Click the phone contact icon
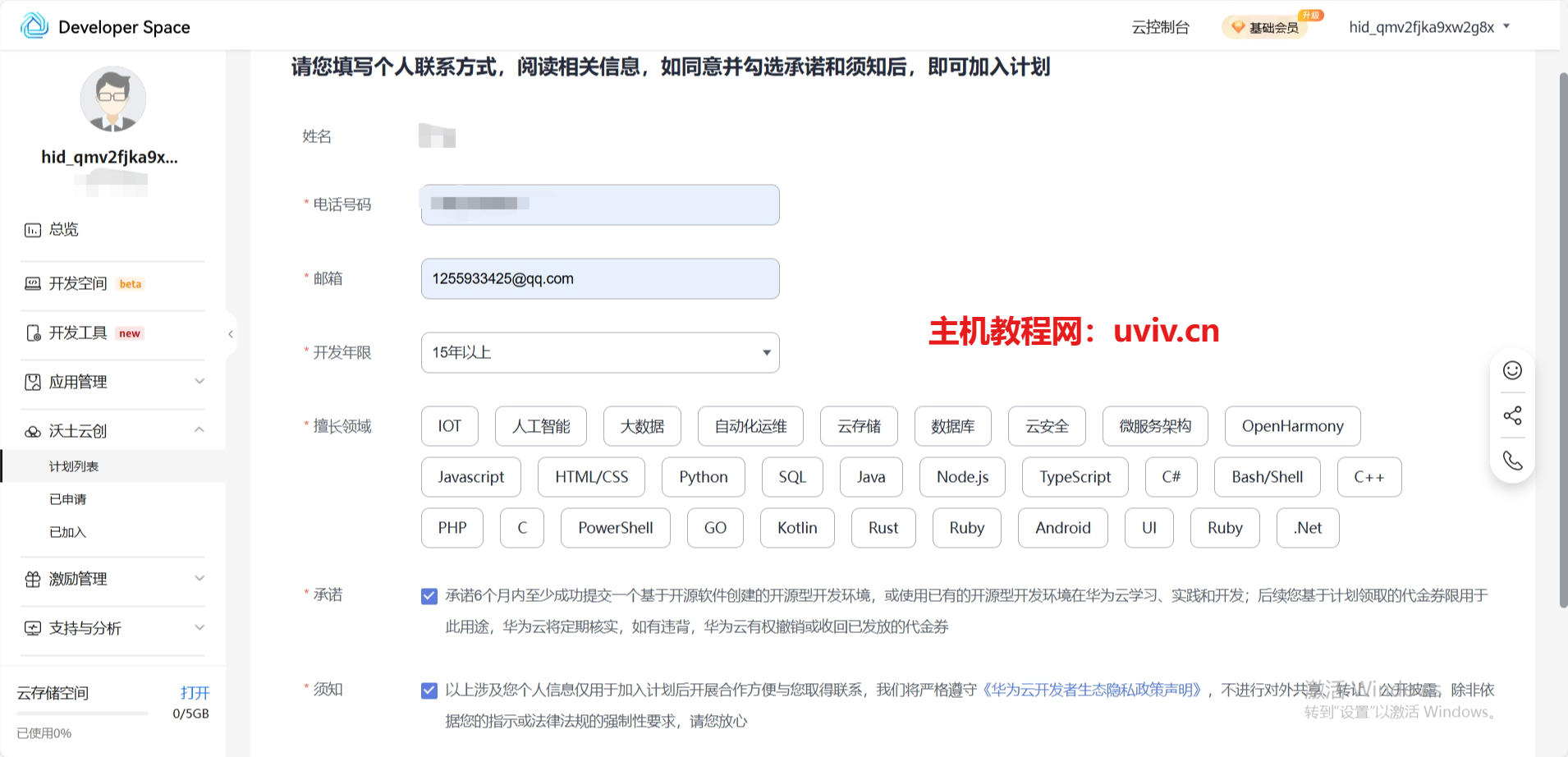The image size is (1568, 757). coord(1512,461)
